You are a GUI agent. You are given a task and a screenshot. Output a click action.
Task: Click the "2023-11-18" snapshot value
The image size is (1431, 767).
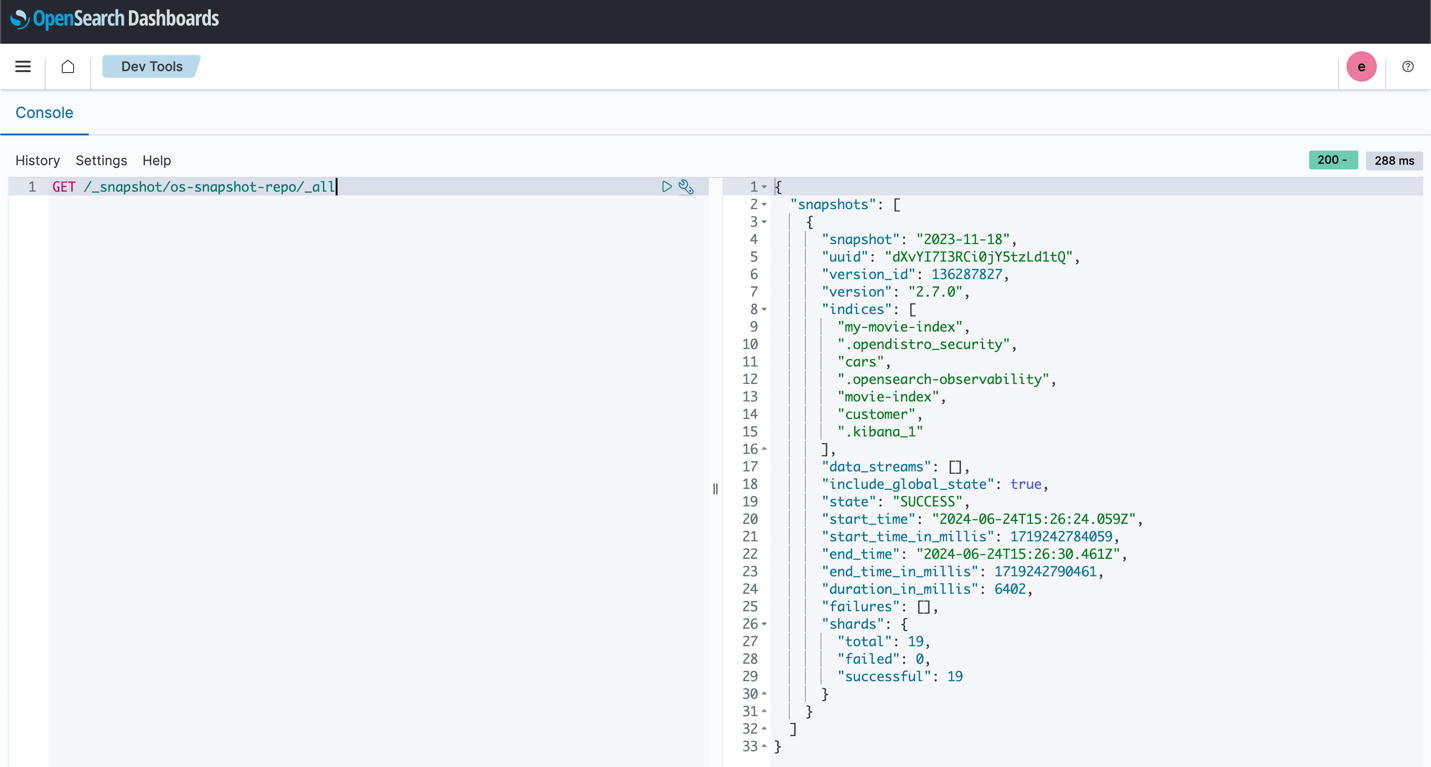pyautogui.click(x=964, y=240)
